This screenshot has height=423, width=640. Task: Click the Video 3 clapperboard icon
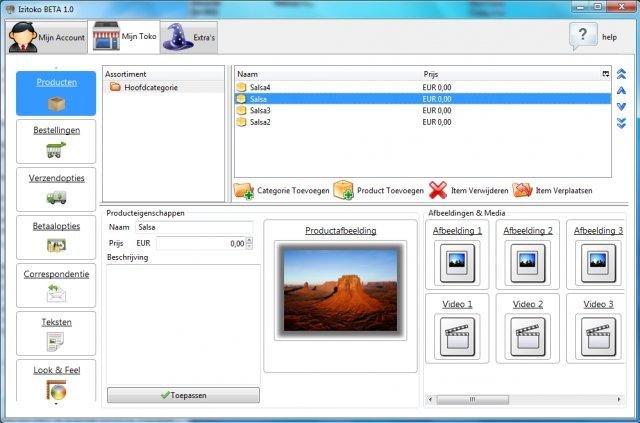[x=598, y=337]
